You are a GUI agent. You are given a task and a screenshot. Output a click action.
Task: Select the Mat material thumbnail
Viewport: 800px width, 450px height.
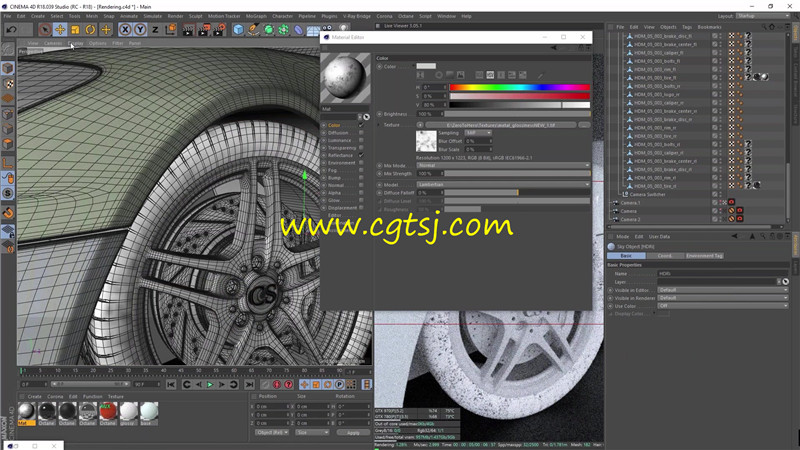click(27, 413)
